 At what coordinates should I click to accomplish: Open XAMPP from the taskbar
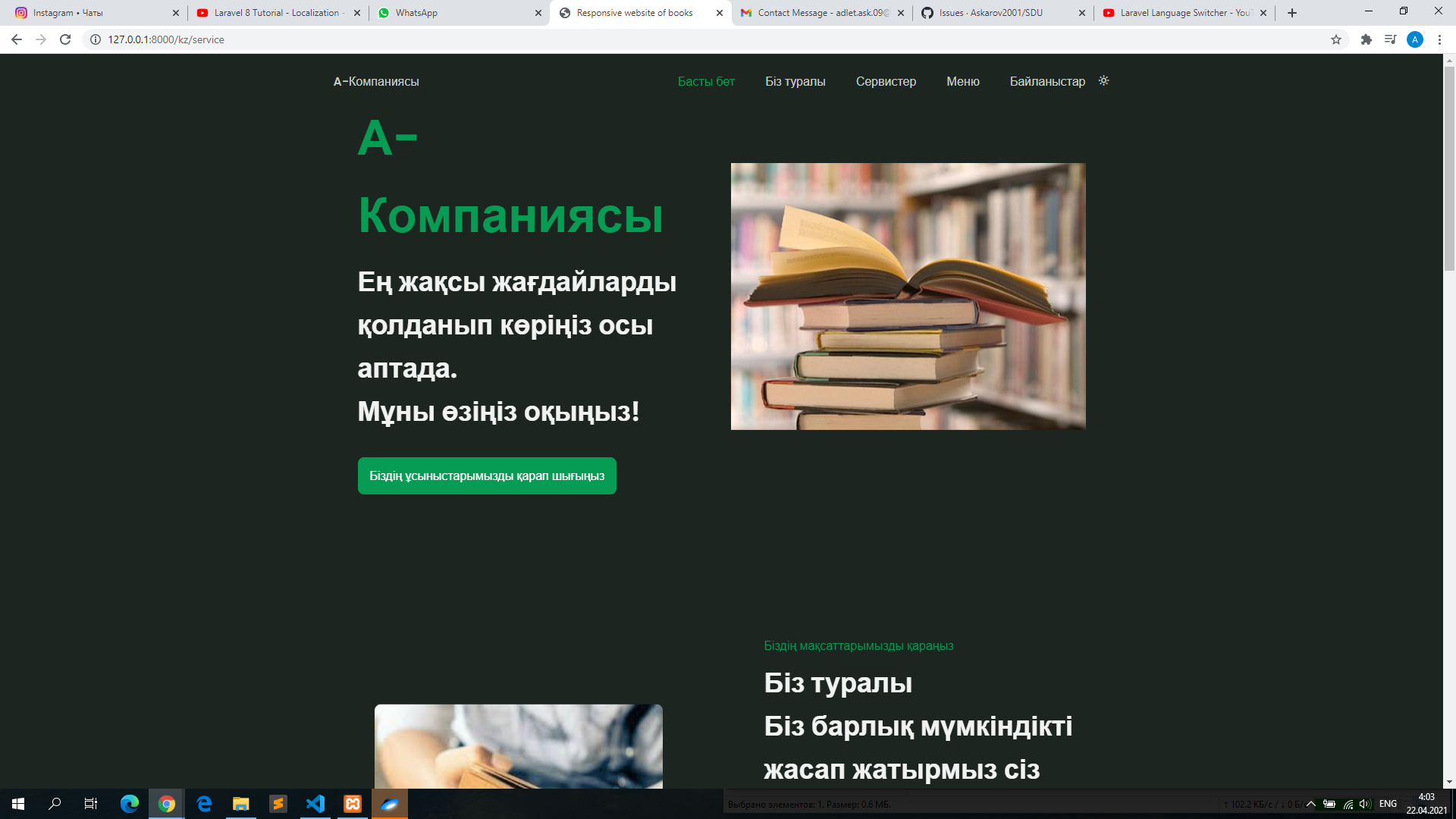tap(353, 804)
